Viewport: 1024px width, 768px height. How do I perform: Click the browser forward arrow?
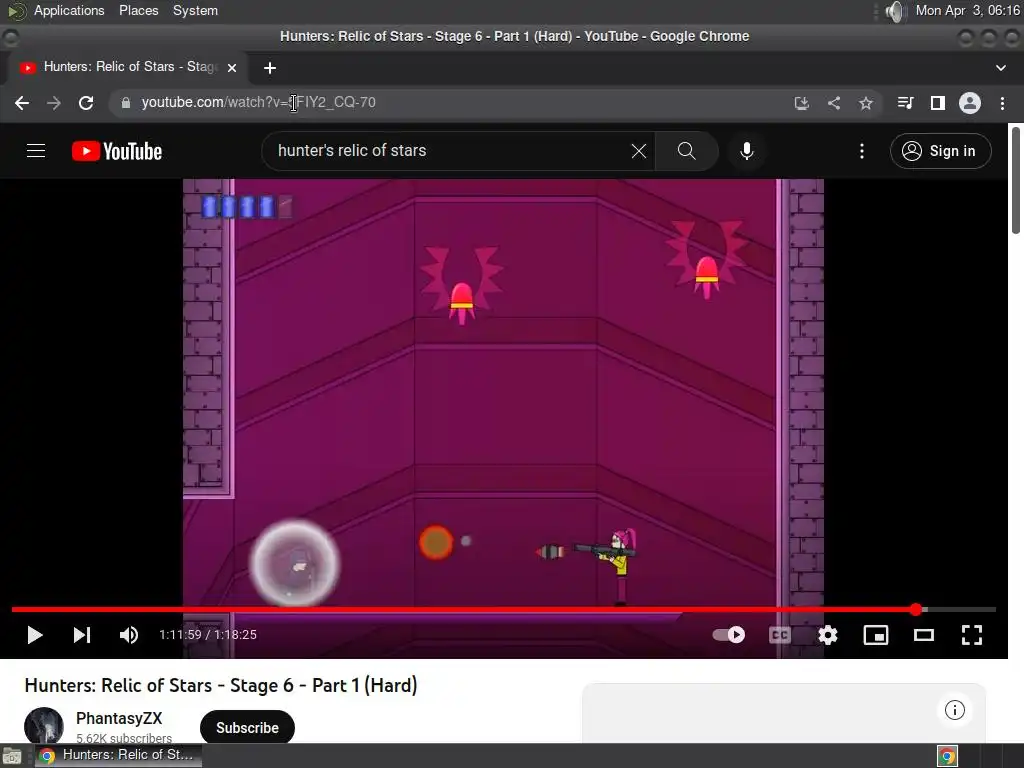click(x=54, y=103)
